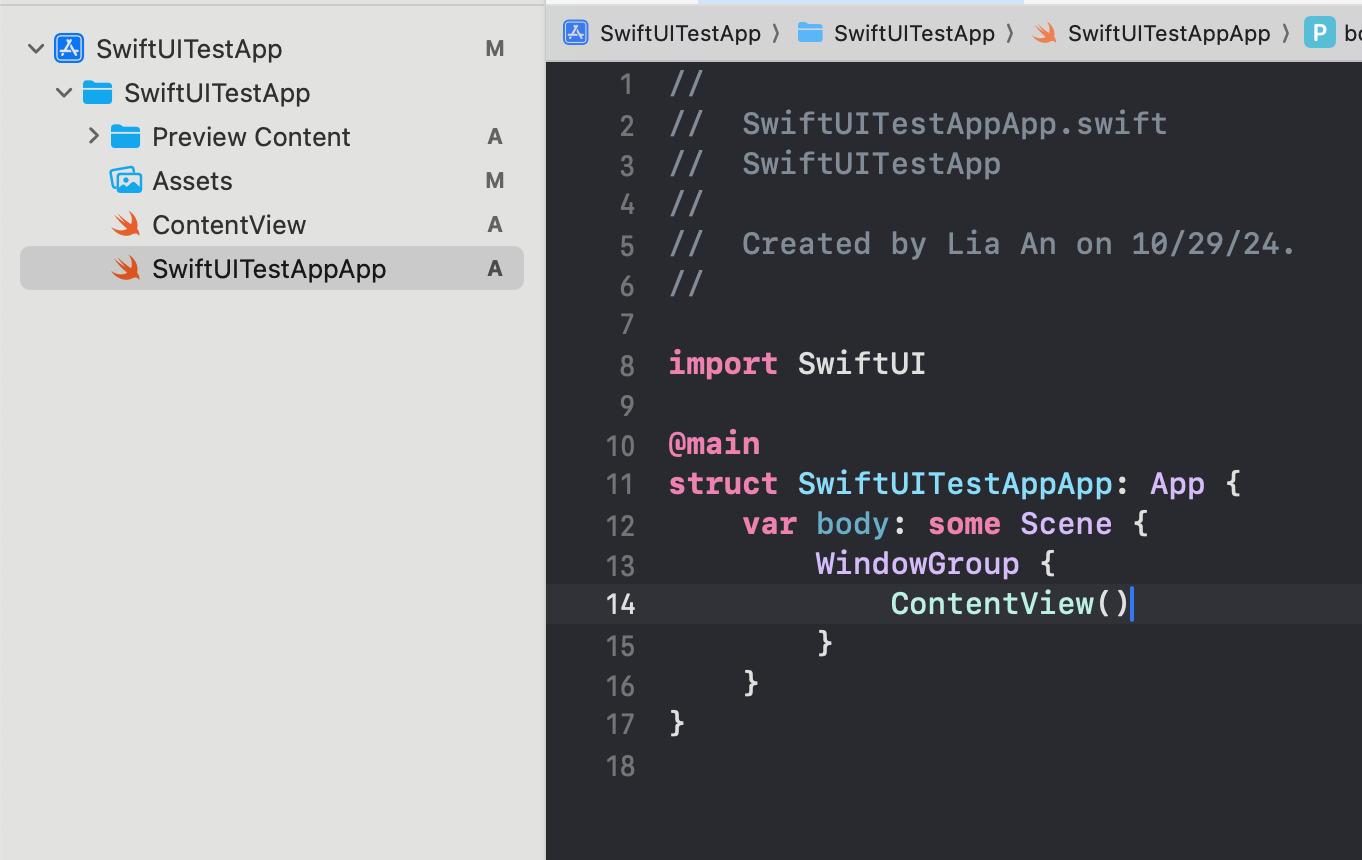Image resolution: width=1362 pixels, height=860 pixels.
Task: Click the ContentView Swift file icon
Action: tap(125, 224)
